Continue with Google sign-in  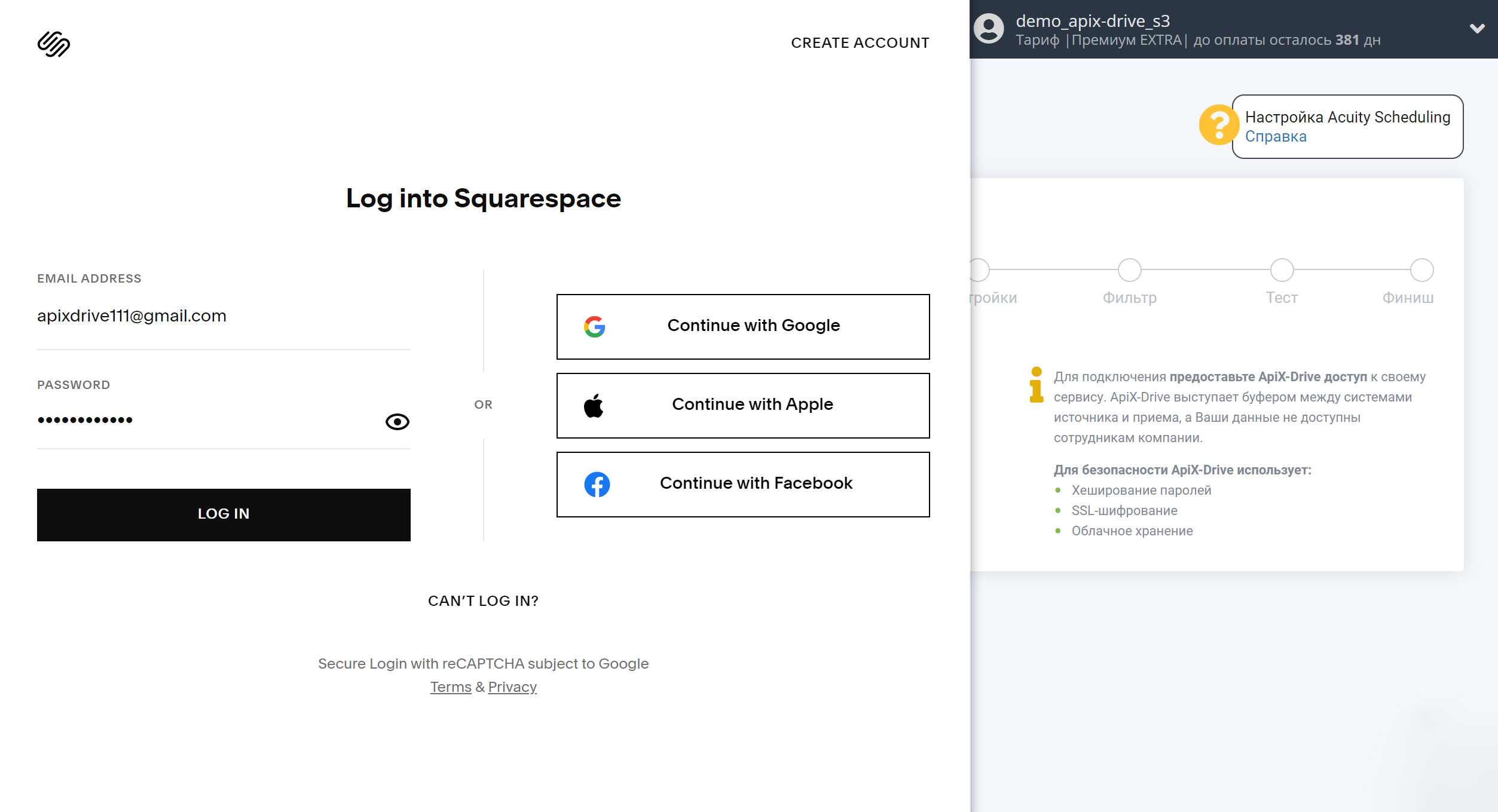click(743, 326)
